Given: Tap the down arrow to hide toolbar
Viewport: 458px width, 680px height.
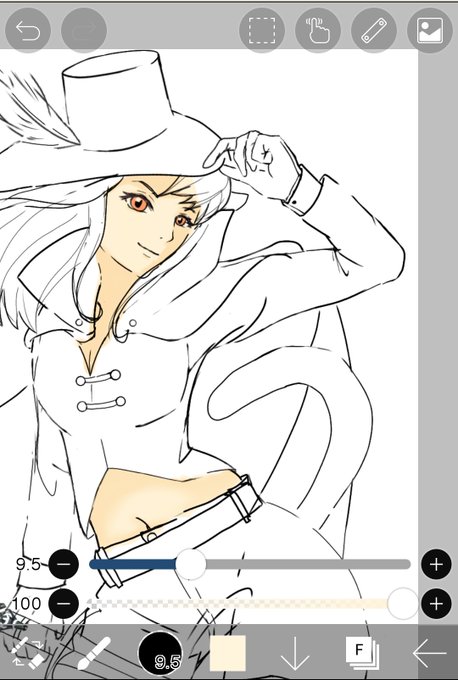Looking at the screenshot, I should pyautogui.click(x=295, y=653).
